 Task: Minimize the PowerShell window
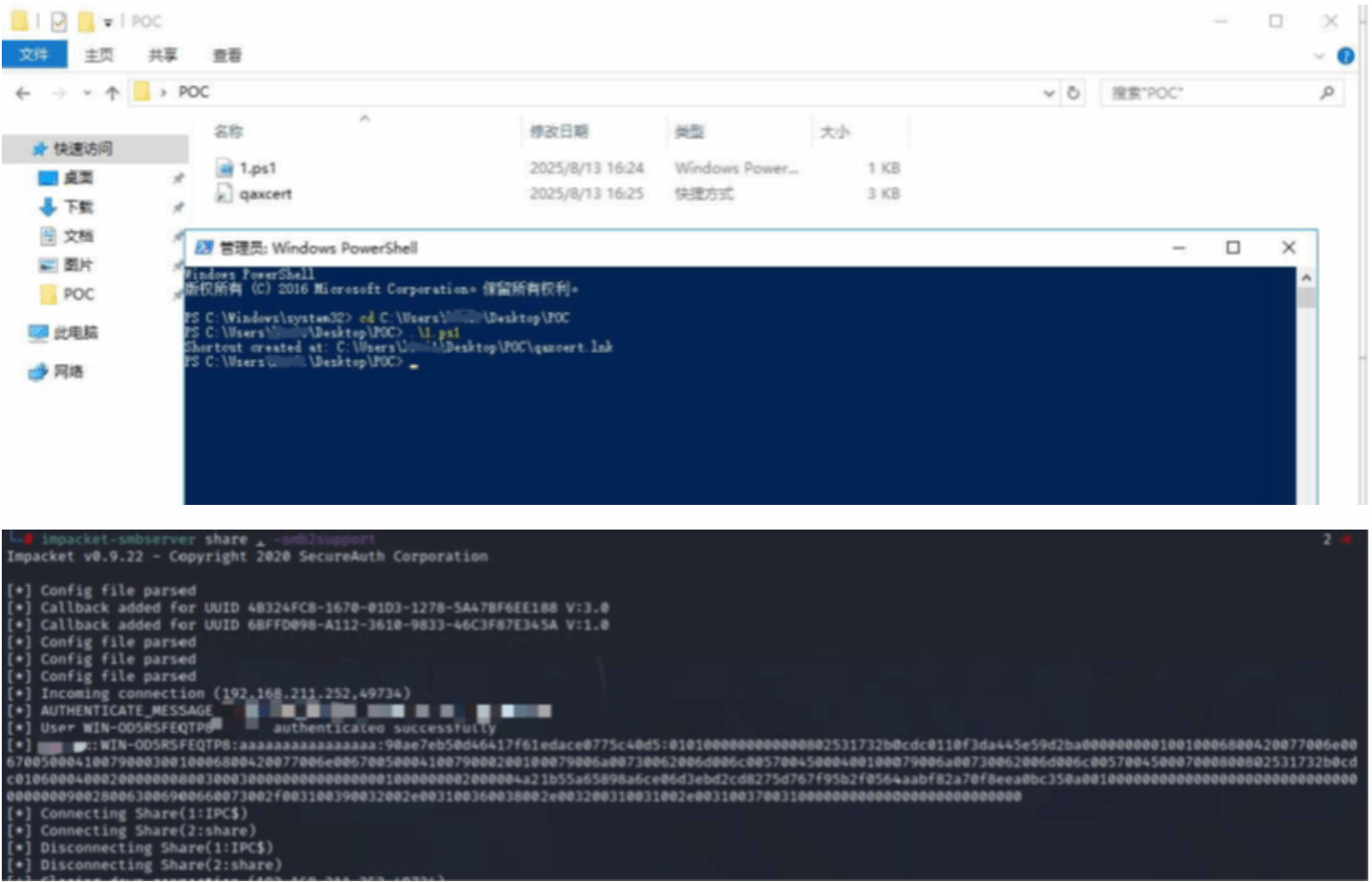pos(1178,247)
